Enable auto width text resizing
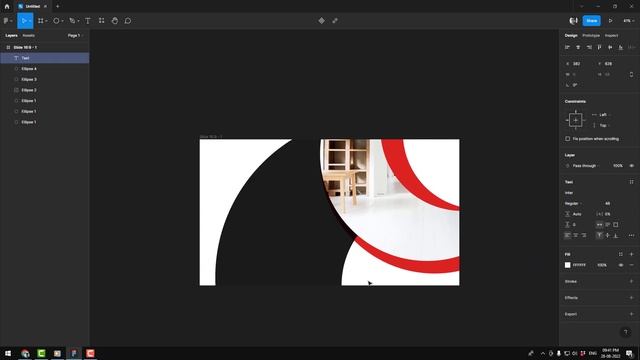 pos(599,224)
